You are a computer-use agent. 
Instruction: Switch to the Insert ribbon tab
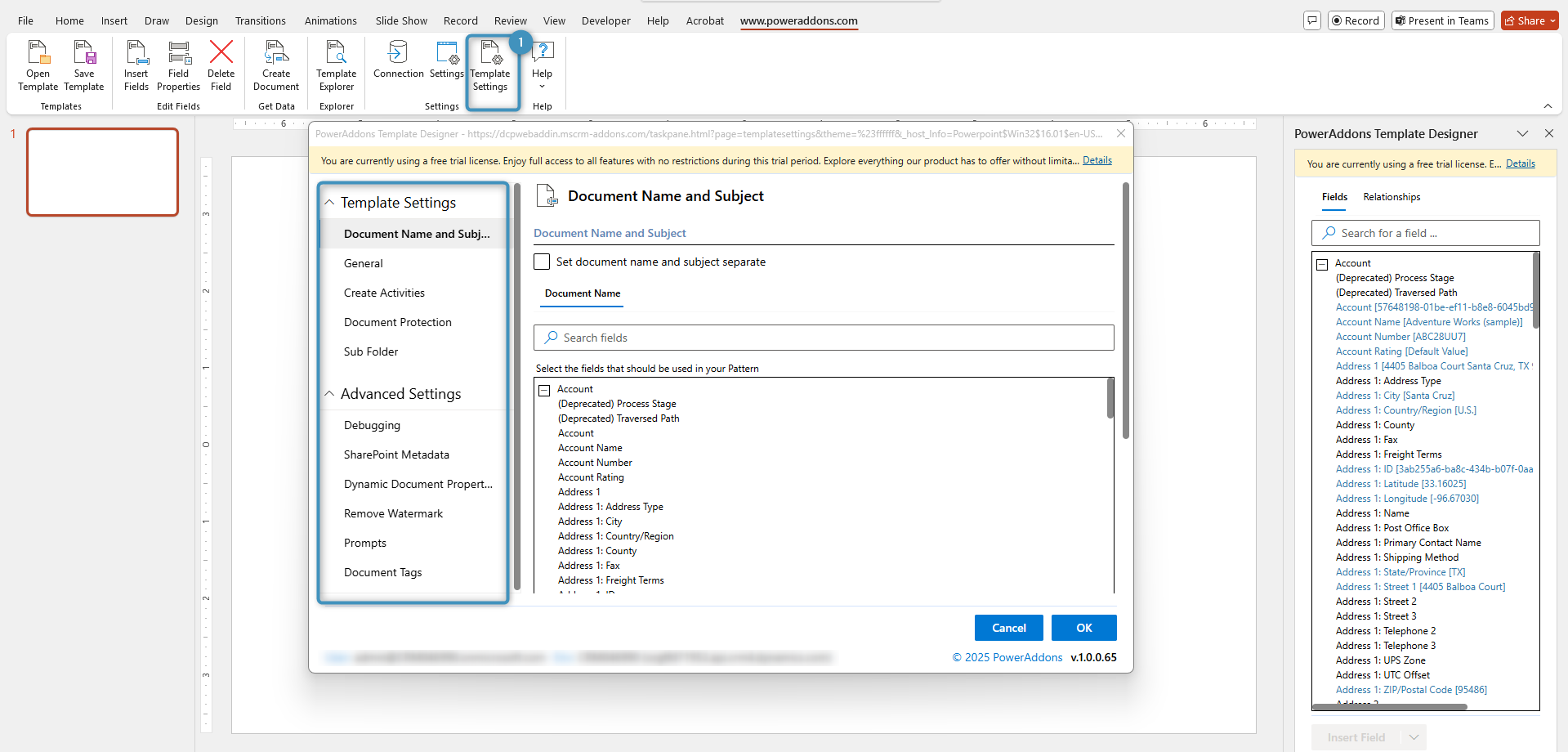pyautogui.click(x=114, y=20)
